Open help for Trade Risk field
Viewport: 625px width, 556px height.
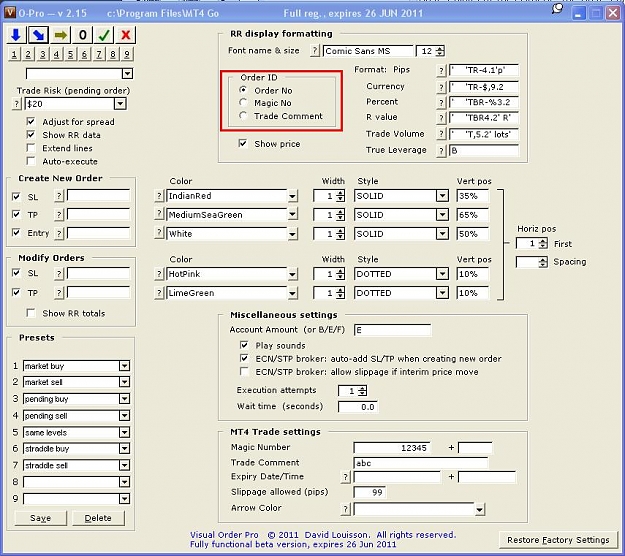(x=16, y=104)
